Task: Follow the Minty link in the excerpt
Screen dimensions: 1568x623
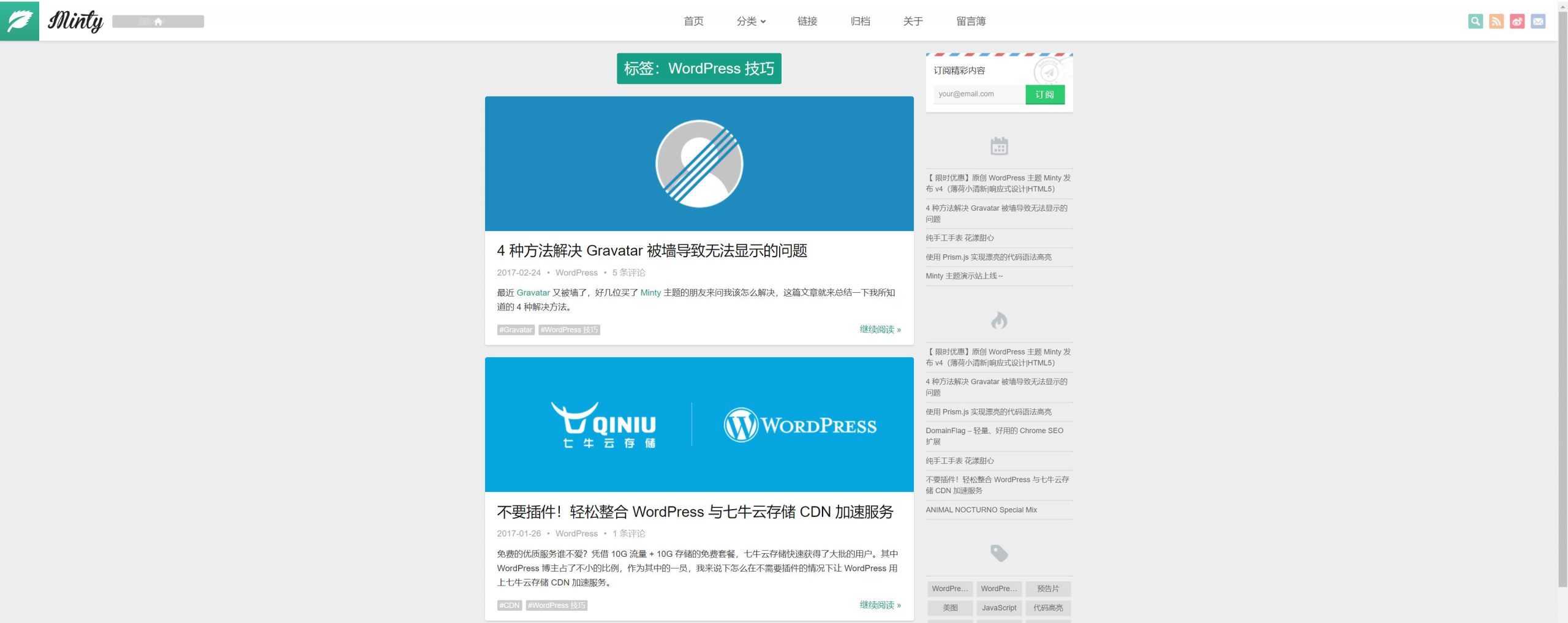Action: [650, 293]
